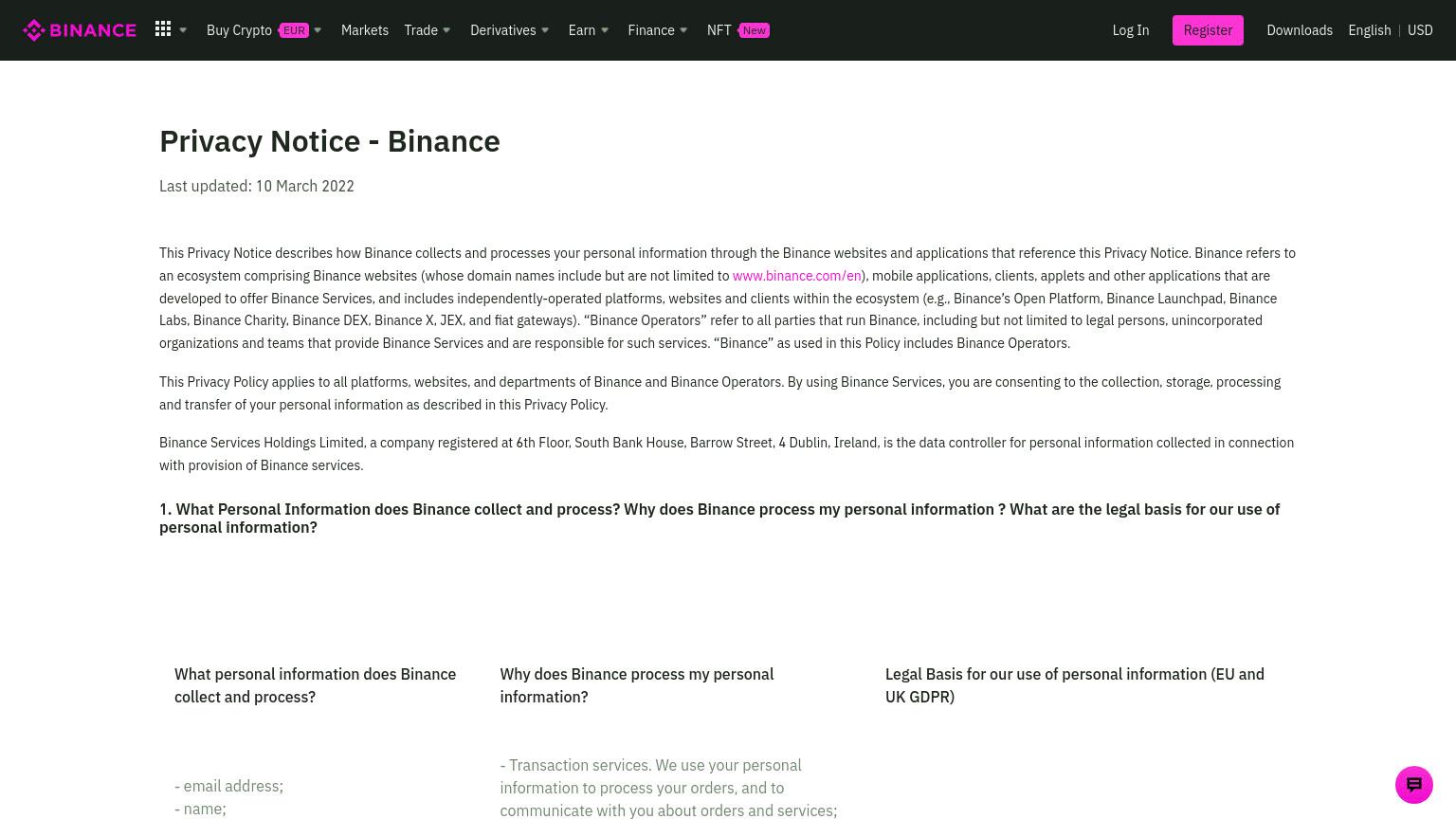Open the Trade menu
The image size is (1456, 819).
421,30
